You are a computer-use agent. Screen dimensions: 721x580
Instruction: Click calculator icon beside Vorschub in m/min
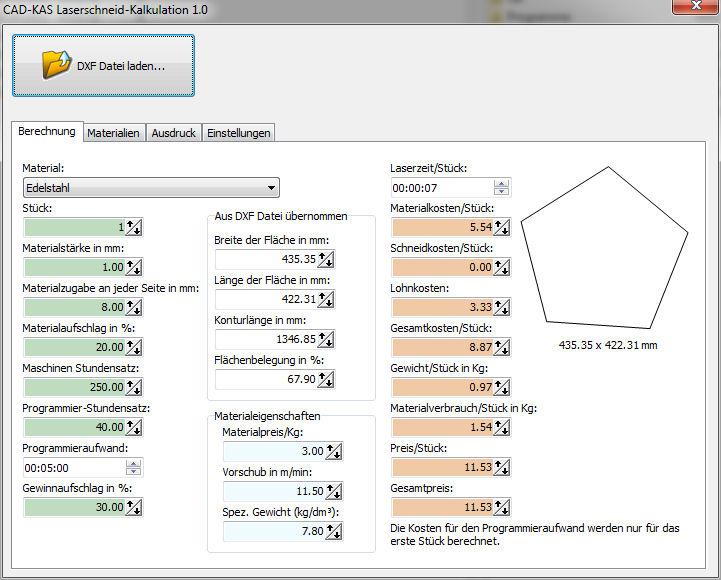[333, 491]
